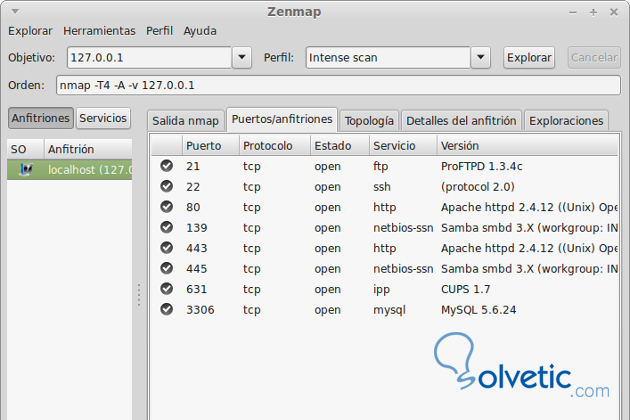The width and height of the screenshot is (630, 420).
Task: Open the Perfil profile dropdown arrow
Action: (481, 57)
